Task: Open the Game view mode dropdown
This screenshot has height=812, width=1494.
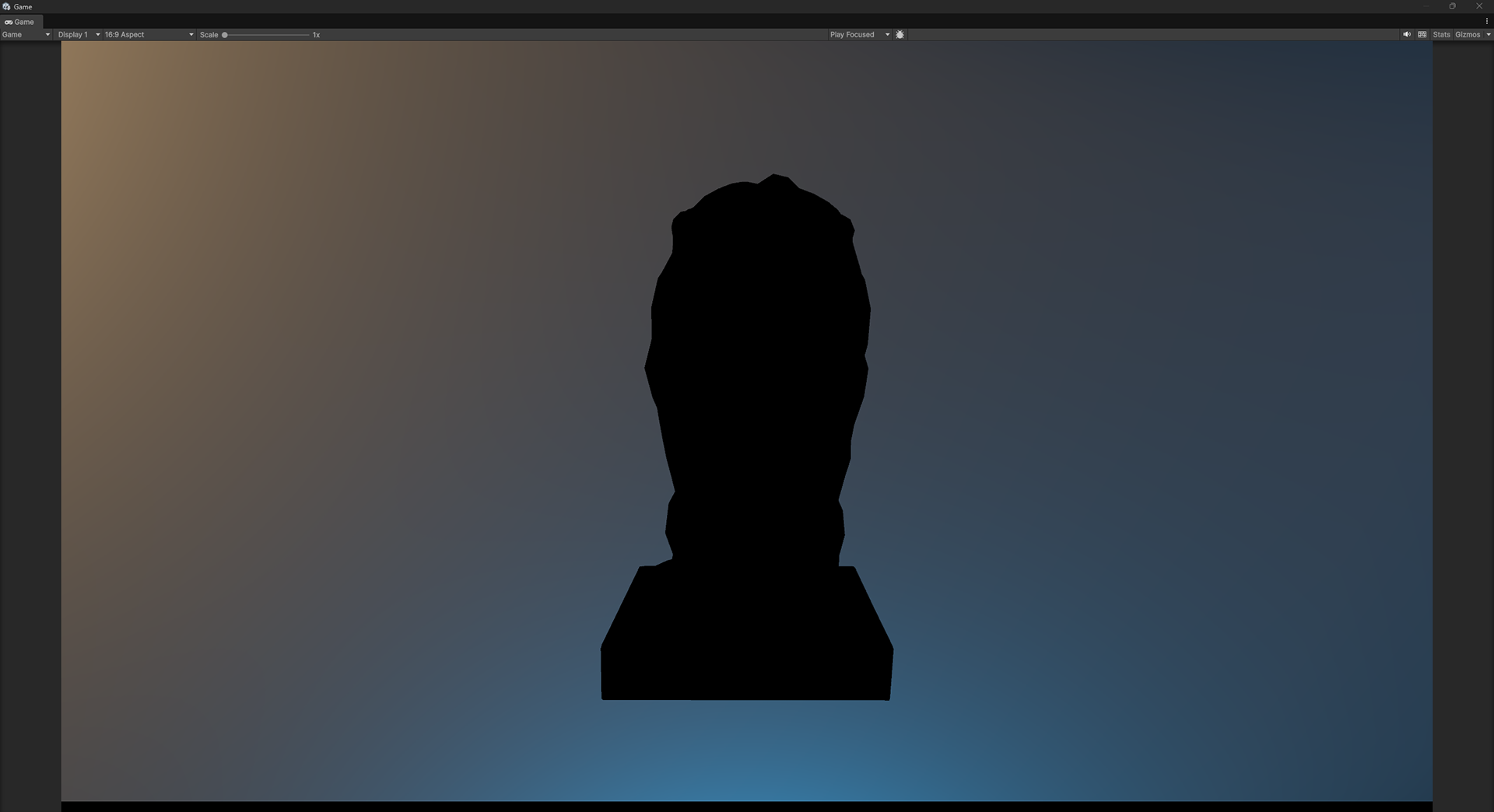Action: coord(26,34)
